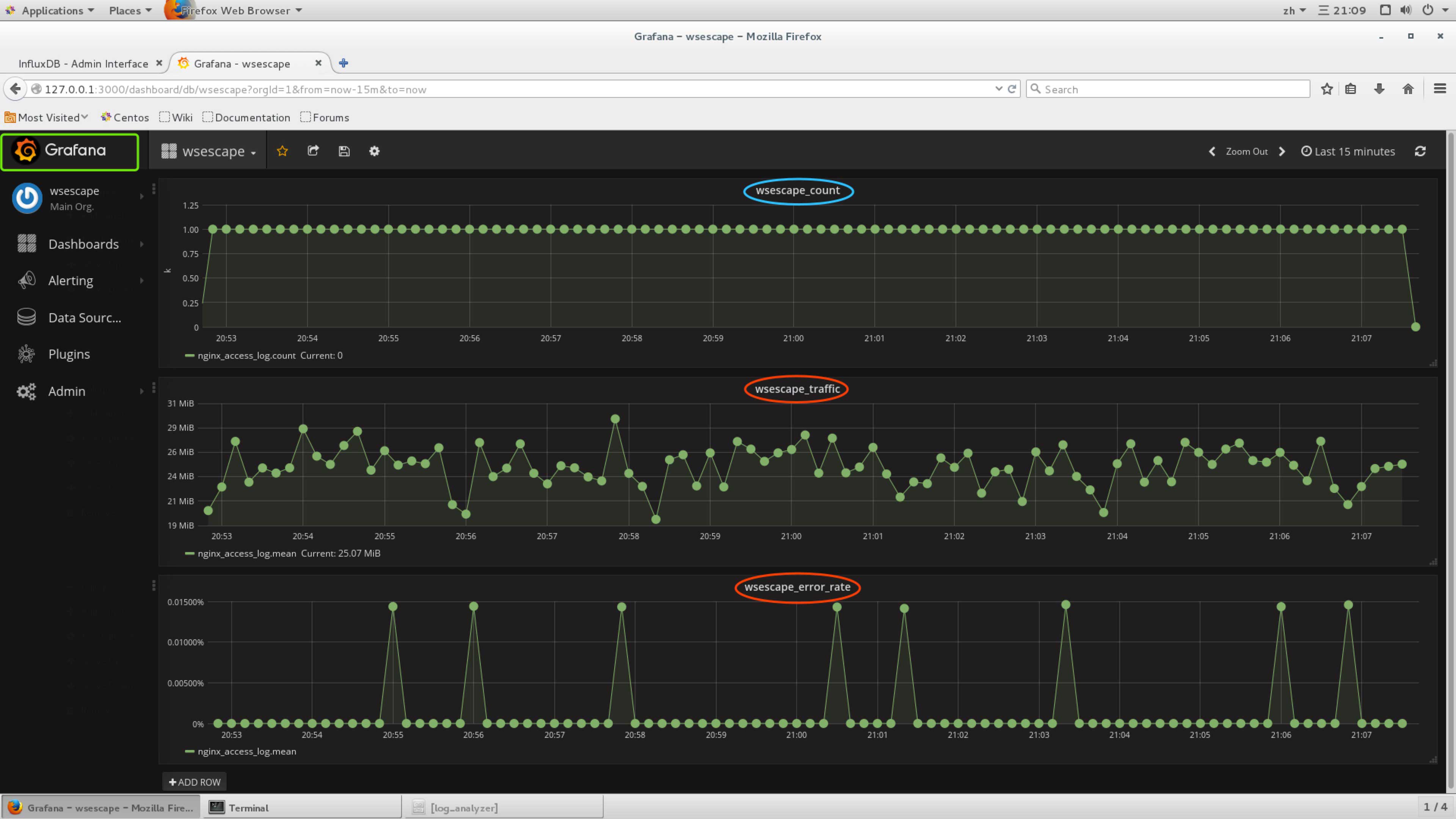The height and width of the screenshot is (819, 1456).
Task: Click the share dashboard icon
Action: (x=313, y=151)
